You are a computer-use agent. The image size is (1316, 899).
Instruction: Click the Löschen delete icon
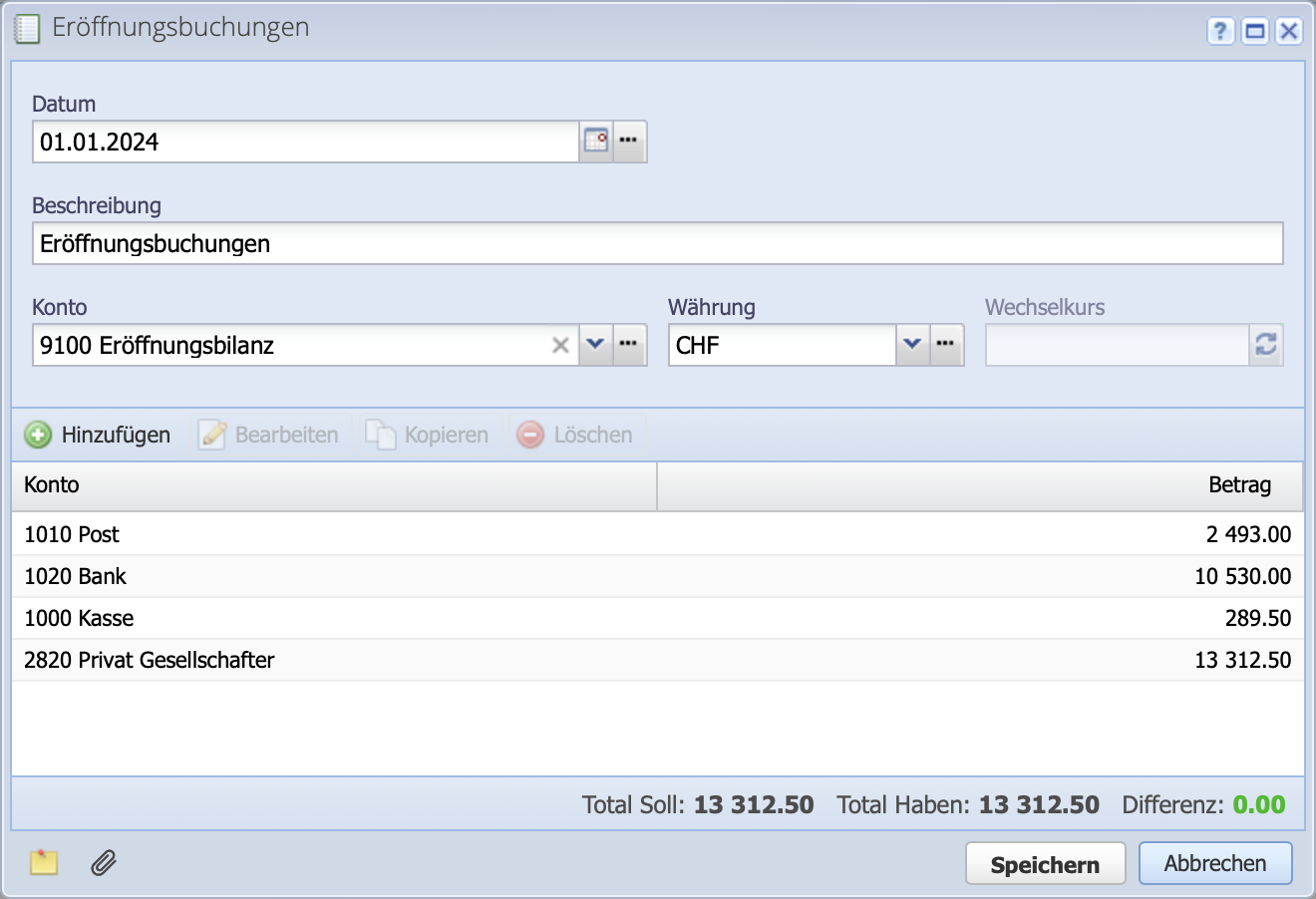tap(526, 435)
